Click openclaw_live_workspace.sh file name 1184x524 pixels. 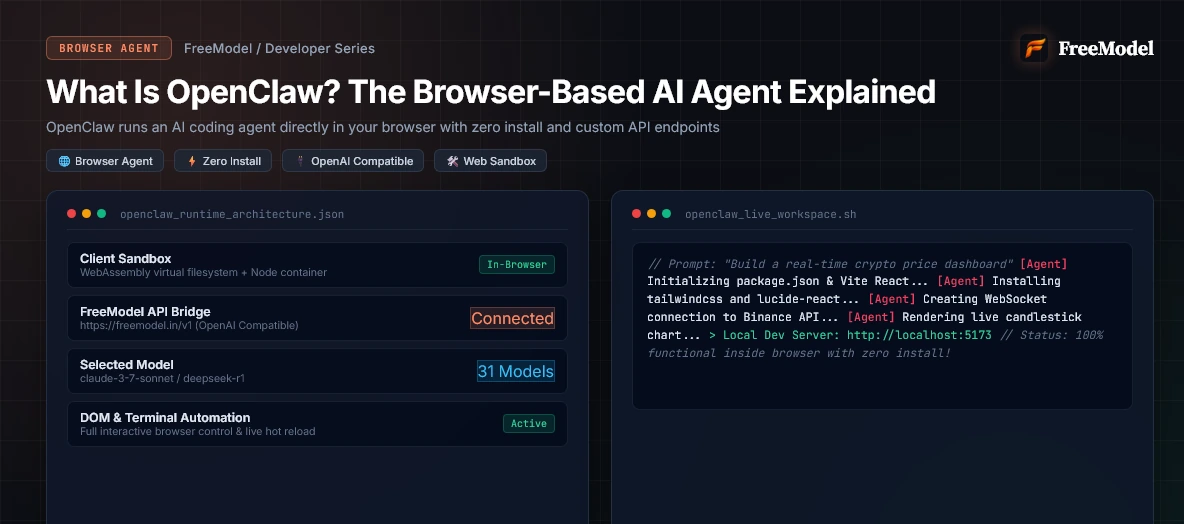[x=771, y=214]
